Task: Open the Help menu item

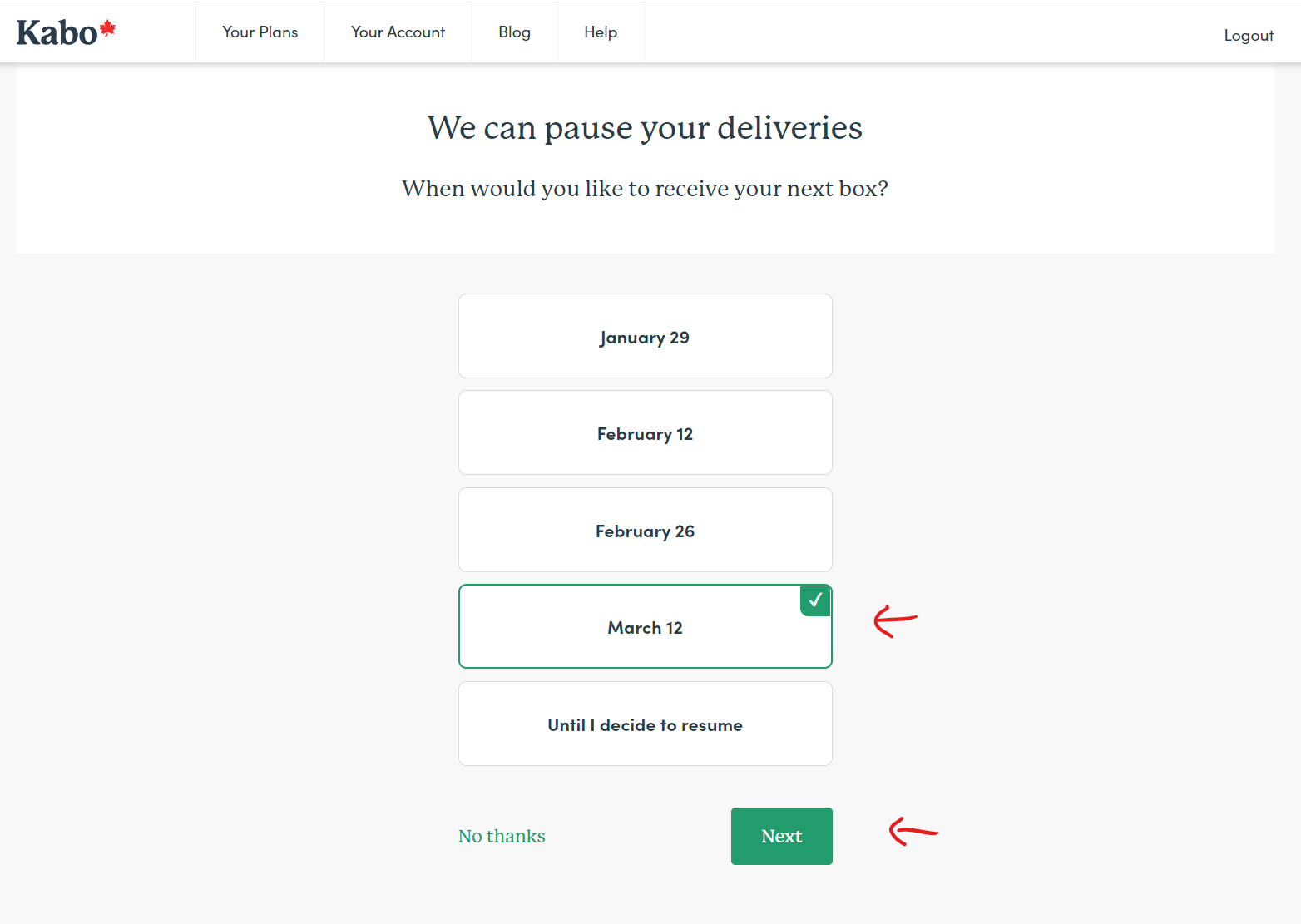Action: (x=601, y=32)
